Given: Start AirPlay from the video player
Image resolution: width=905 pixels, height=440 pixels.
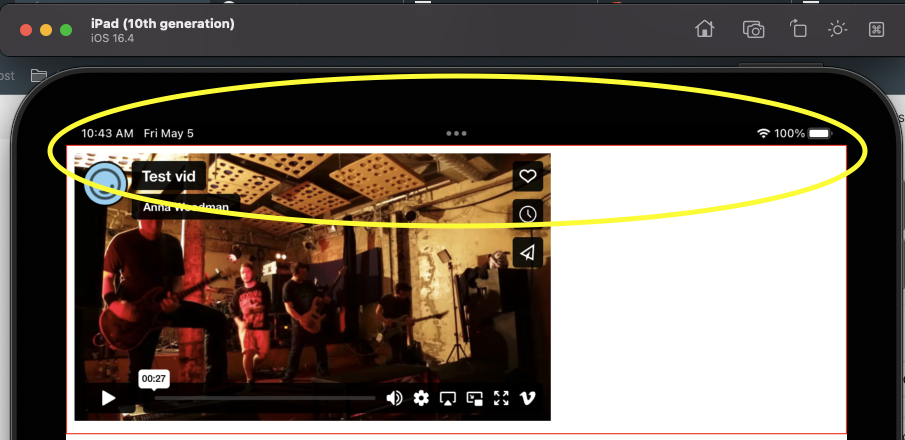Looking at the screenshot, I should [448, 398].
